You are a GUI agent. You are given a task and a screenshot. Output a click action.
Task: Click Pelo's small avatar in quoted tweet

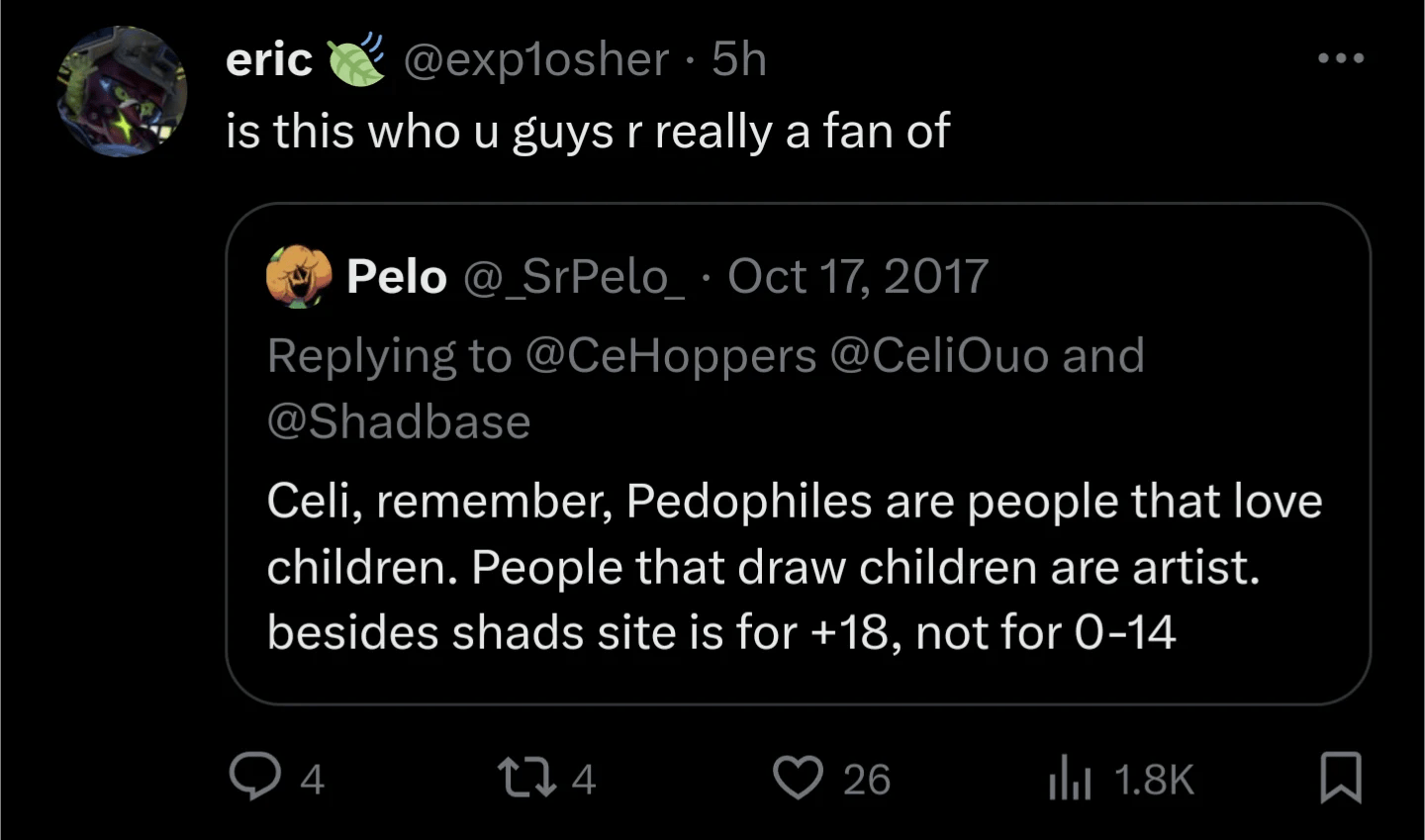point(298,276)
